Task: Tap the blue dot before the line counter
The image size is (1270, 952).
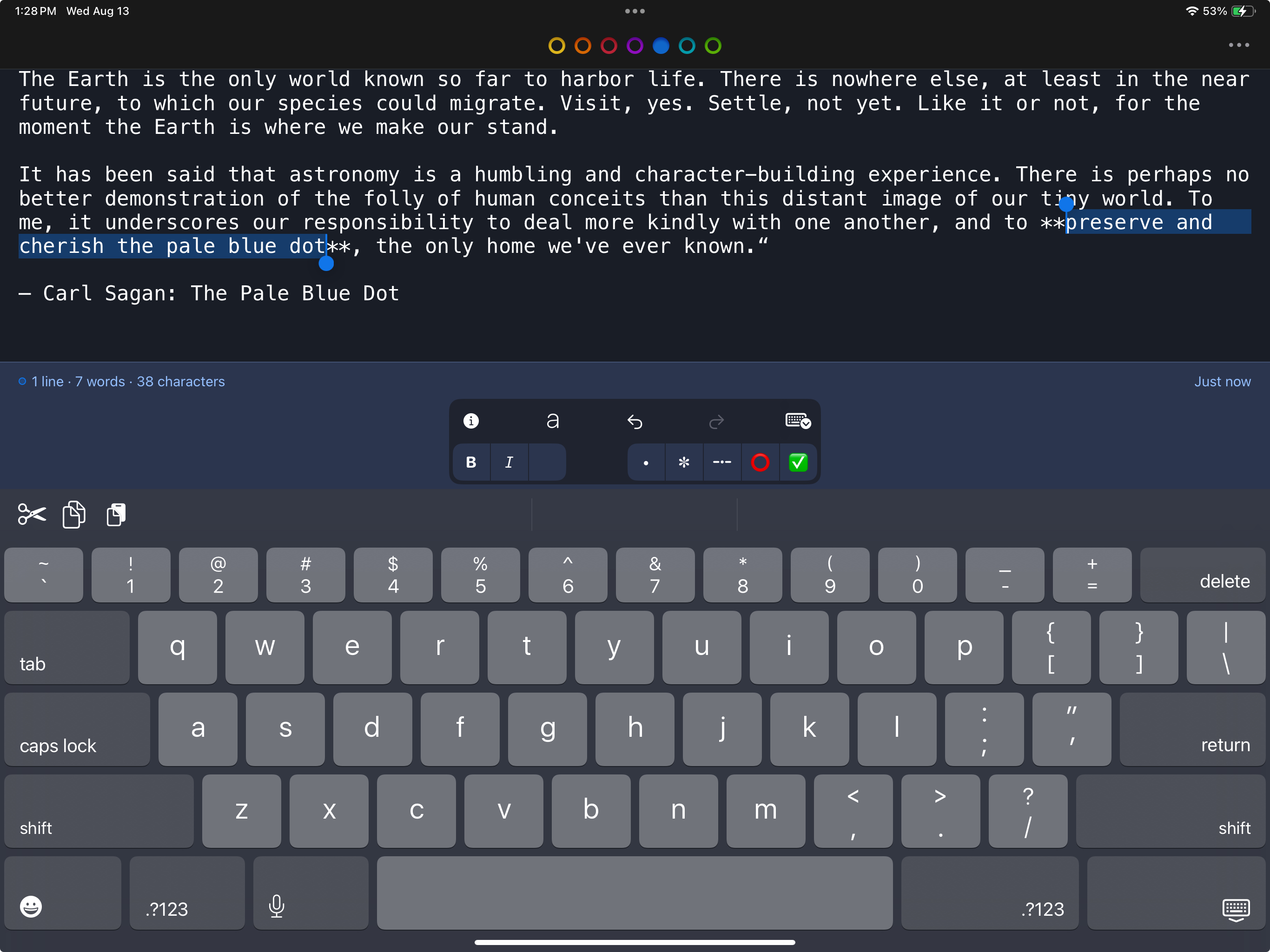Action: point(22,381)
